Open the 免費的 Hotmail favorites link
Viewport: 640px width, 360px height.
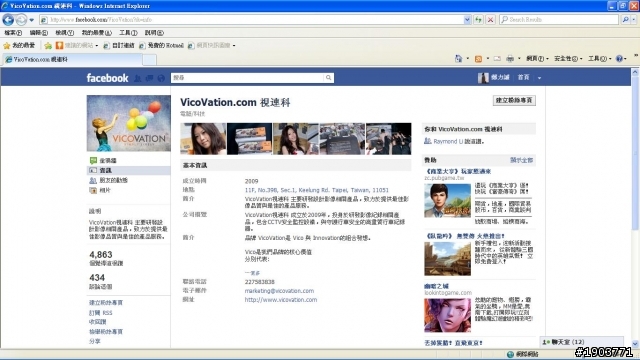tap(162, 45)
